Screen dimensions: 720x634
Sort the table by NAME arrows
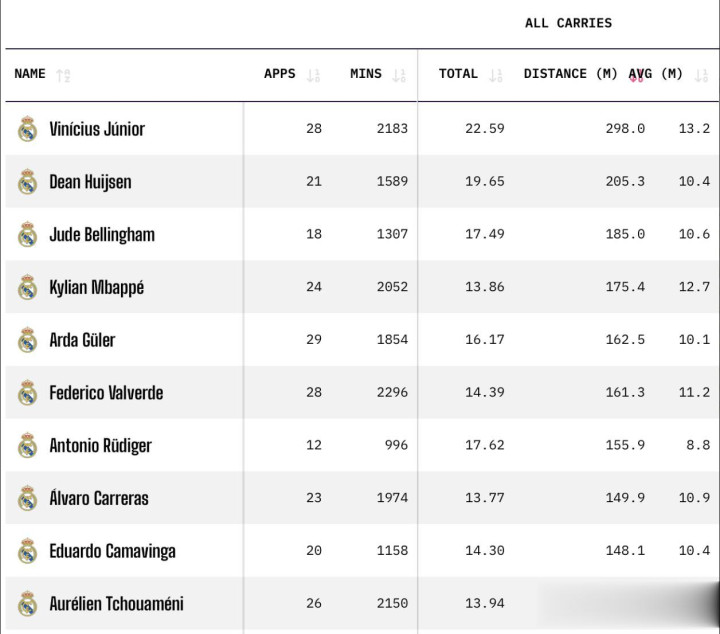64,75
